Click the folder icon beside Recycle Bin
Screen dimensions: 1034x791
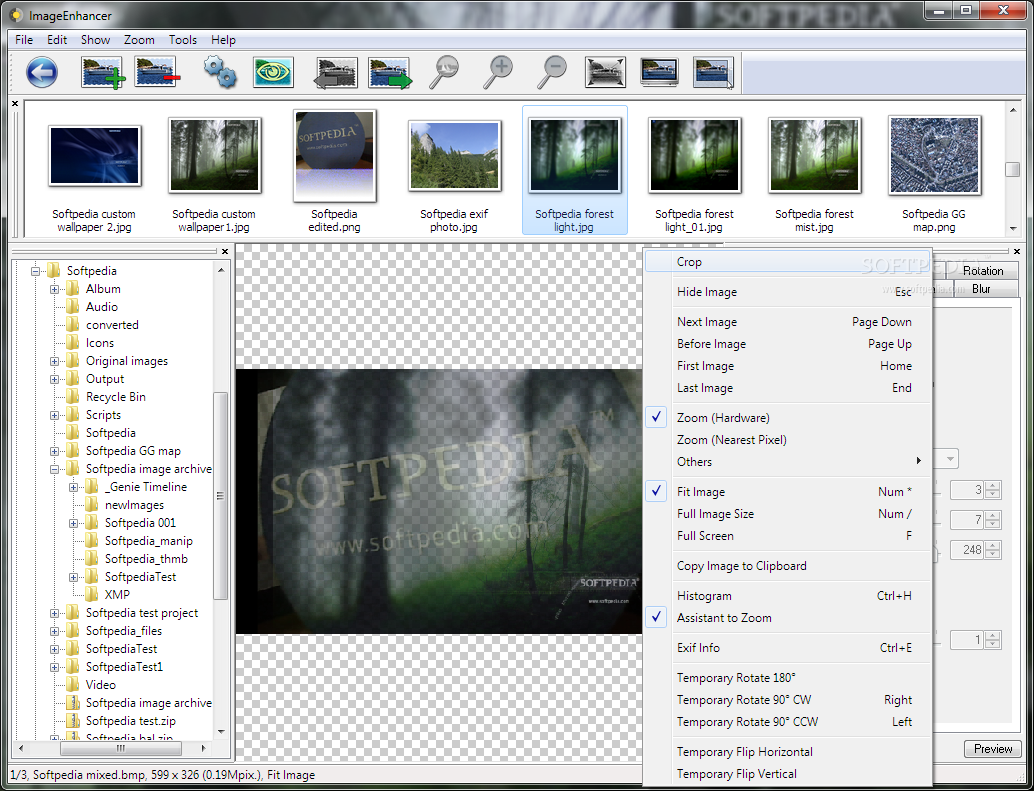pyautogui.click(x=73, y=397)
